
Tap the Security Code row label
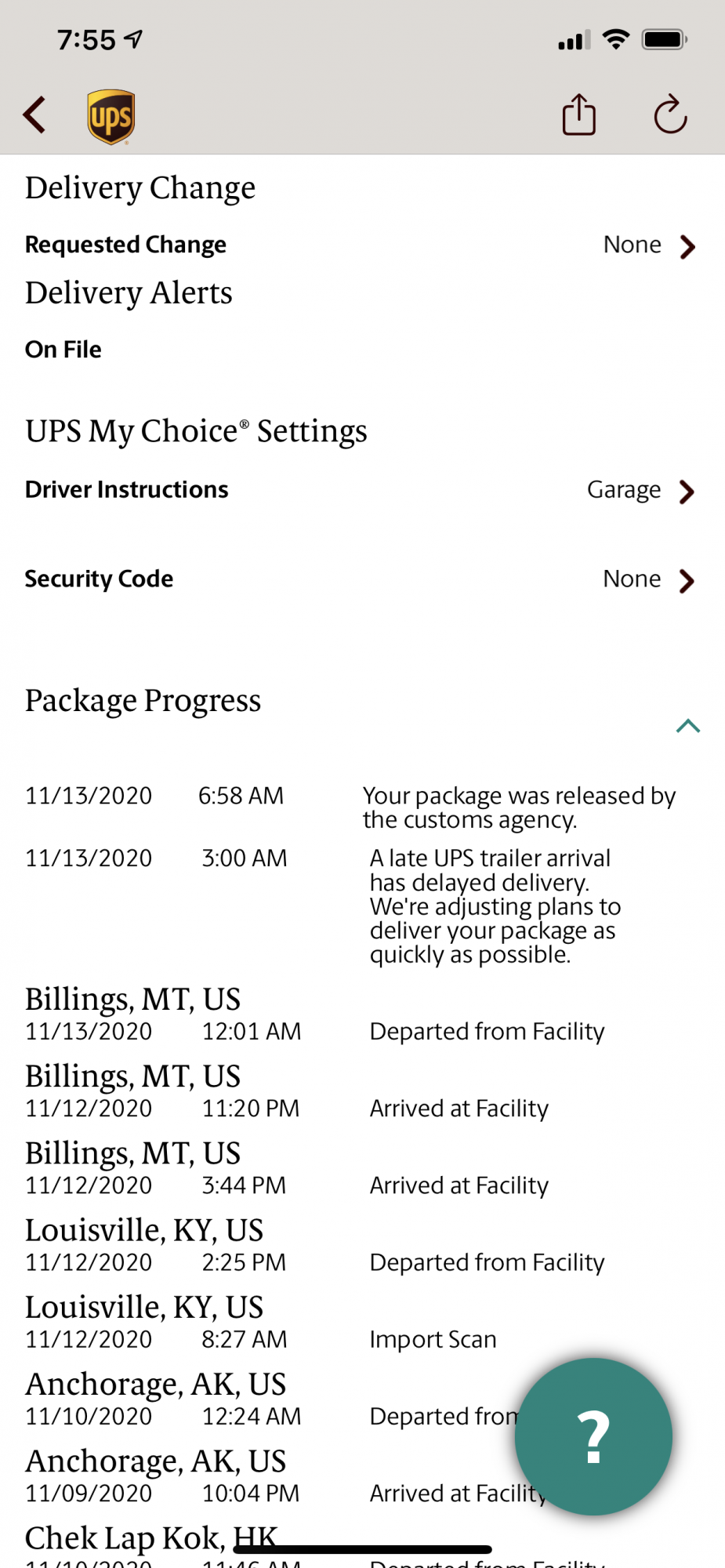(x=99, y=579)
